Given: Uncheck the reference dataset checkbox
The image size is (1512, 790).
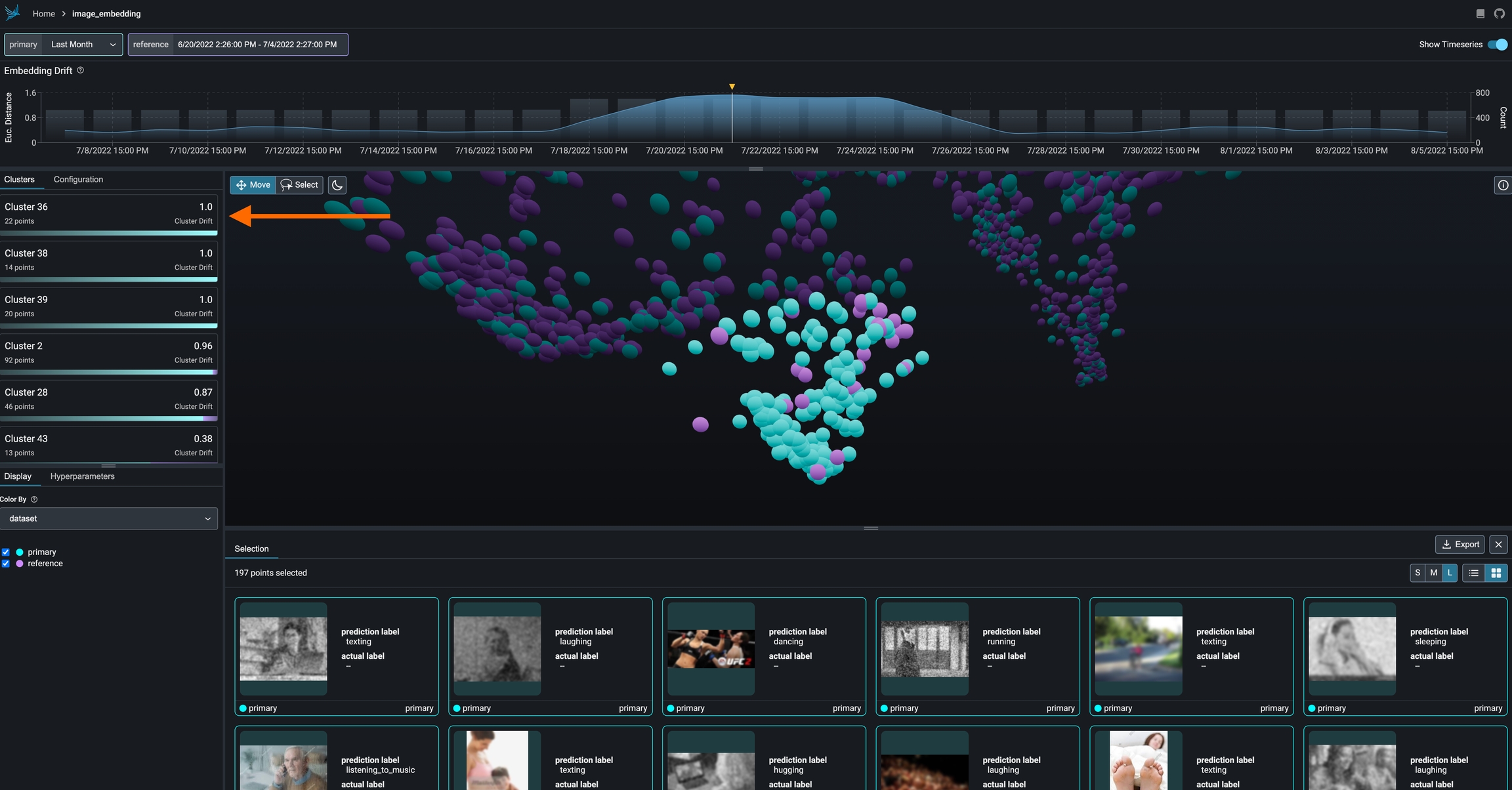Looking at the screenshot, I should [6, 564].
